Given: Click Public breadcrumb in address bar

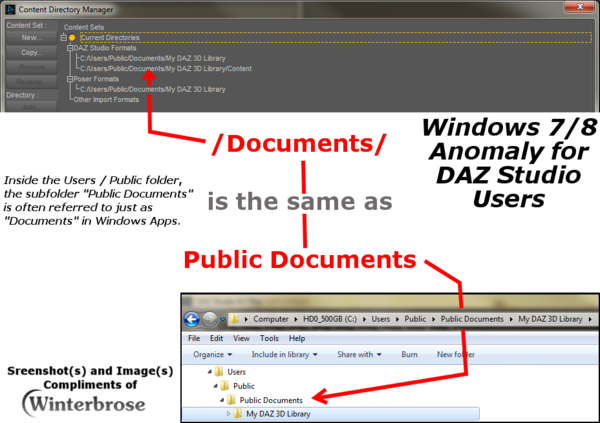Looking at the screenshot, I should pyautogui.click(x=415, y=319).
